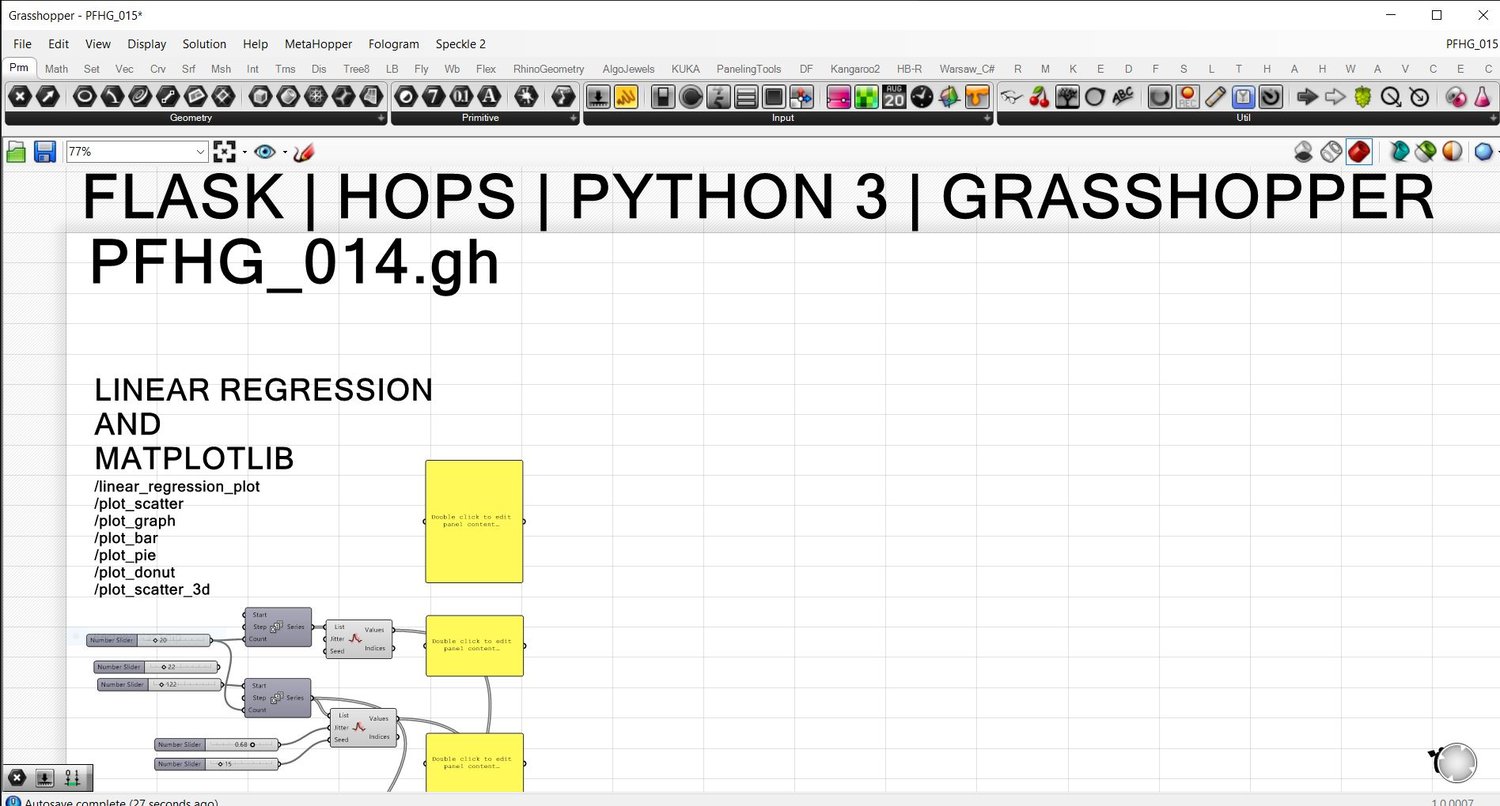Toggle the Boolean Toggle input icon
This screenshot has width=1500, height=806.
(662, 97)
